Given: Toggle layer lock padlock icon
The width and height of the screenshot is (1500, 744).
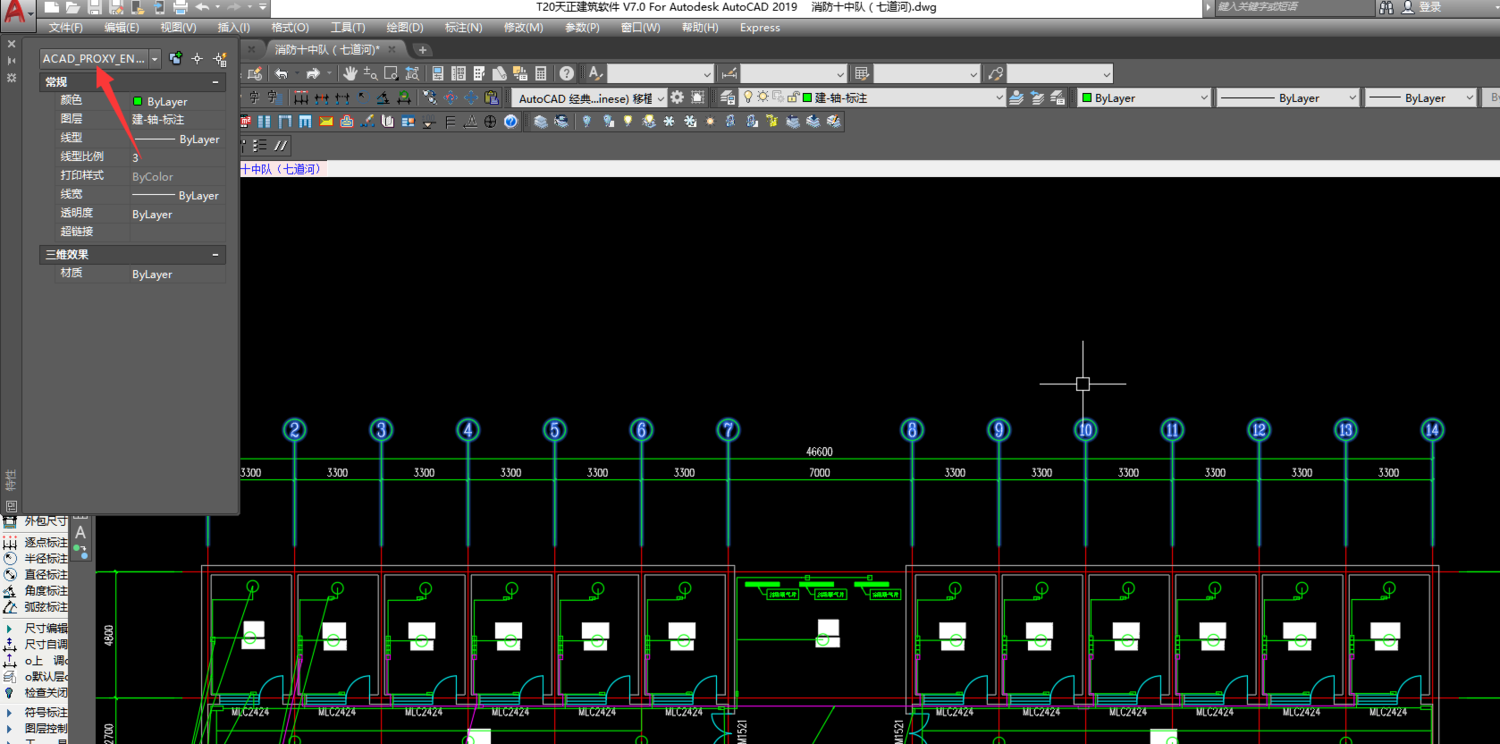Looking at the screenshot, I should click(792, 98).
